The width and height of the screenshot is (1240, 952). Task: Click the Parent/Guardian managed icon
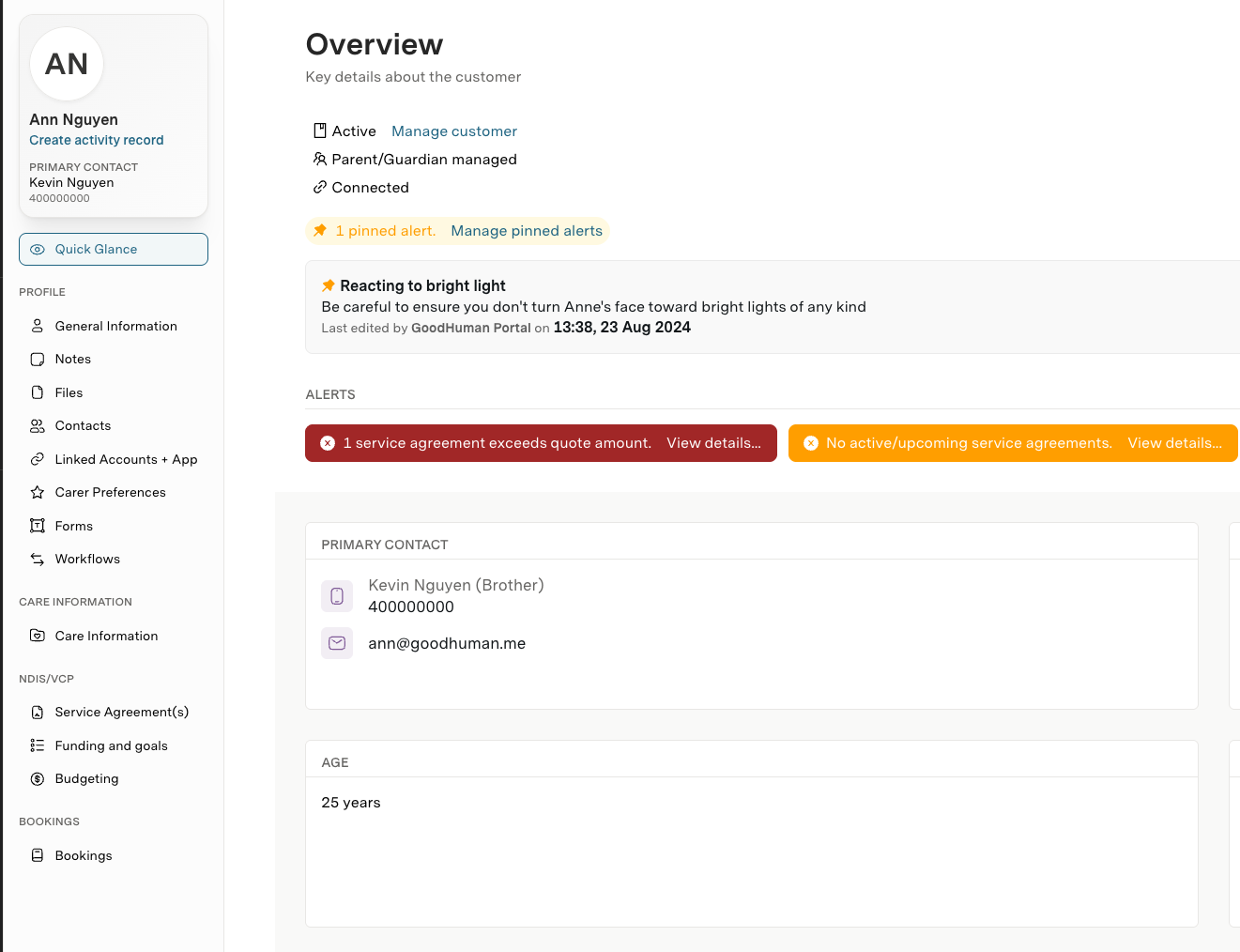tap(320, 159)
